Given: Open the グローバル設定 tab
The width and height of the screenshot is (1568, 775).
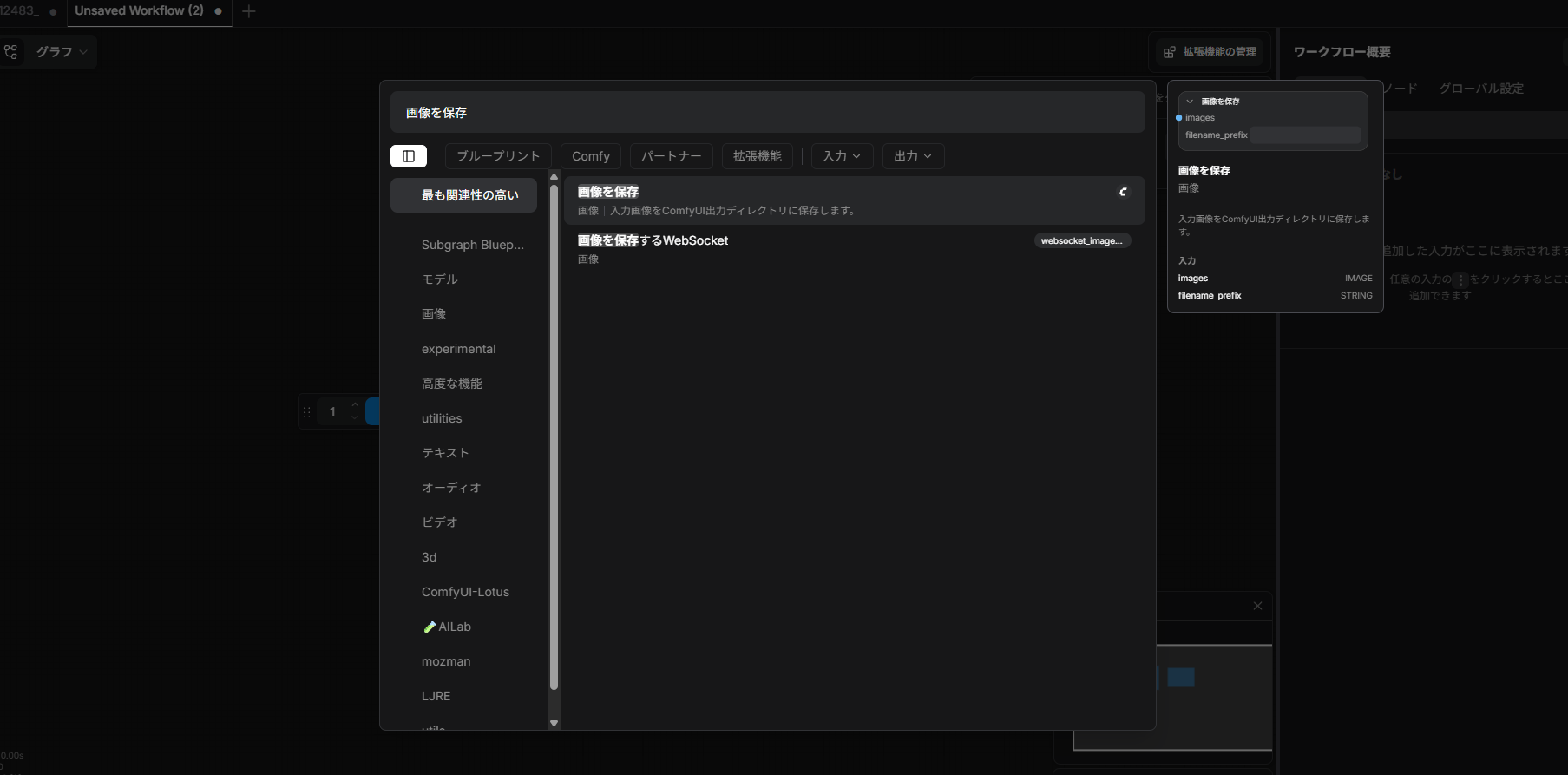Looking at the screenshot, I should (x=1481, y=89).
